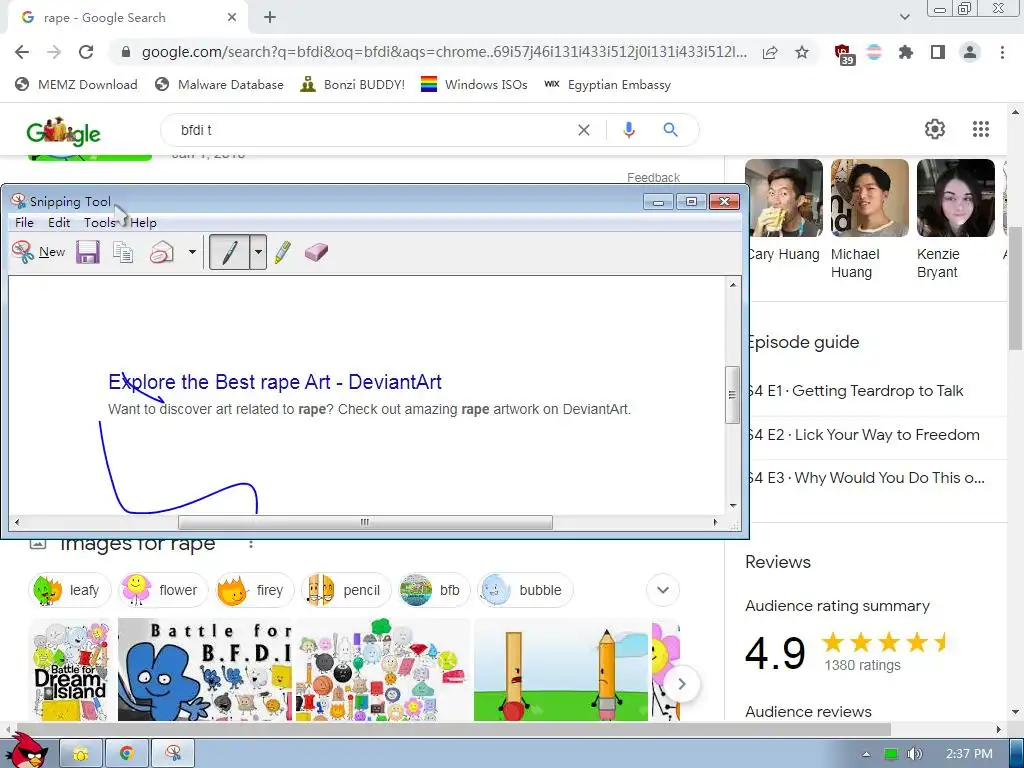The width and height of the screenshot is (1024, 768).
Task: Show hidden tray icons arrow
Action: tap(866, 754)
